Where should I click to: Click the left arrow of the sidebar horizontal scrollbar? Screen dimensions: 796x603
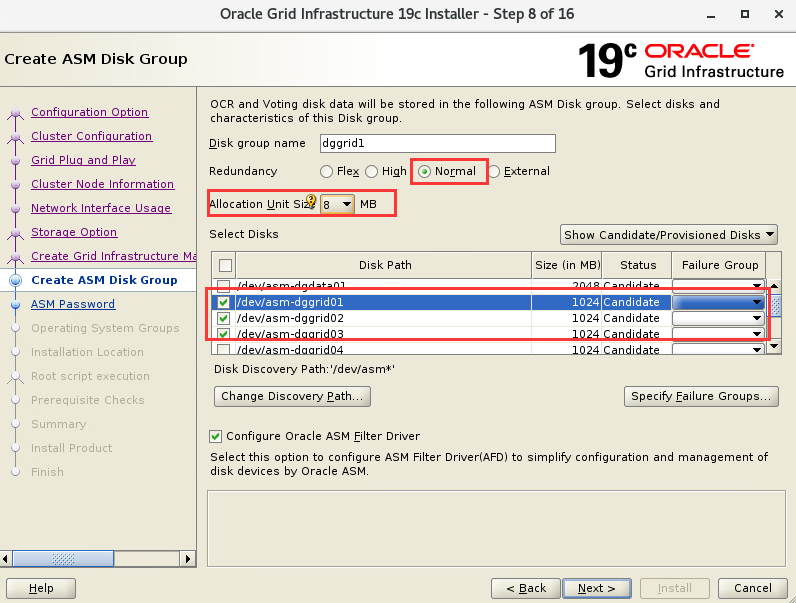pyautogui.click(x=9, y=558)
